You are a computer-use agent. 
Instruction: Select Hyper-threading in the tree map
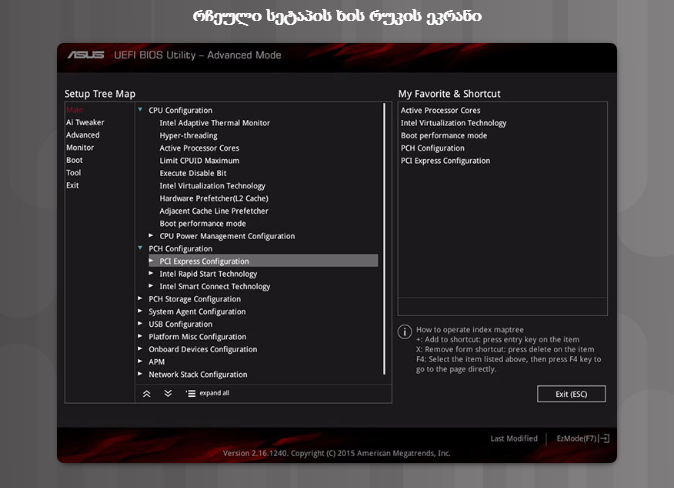click(187, 135)
